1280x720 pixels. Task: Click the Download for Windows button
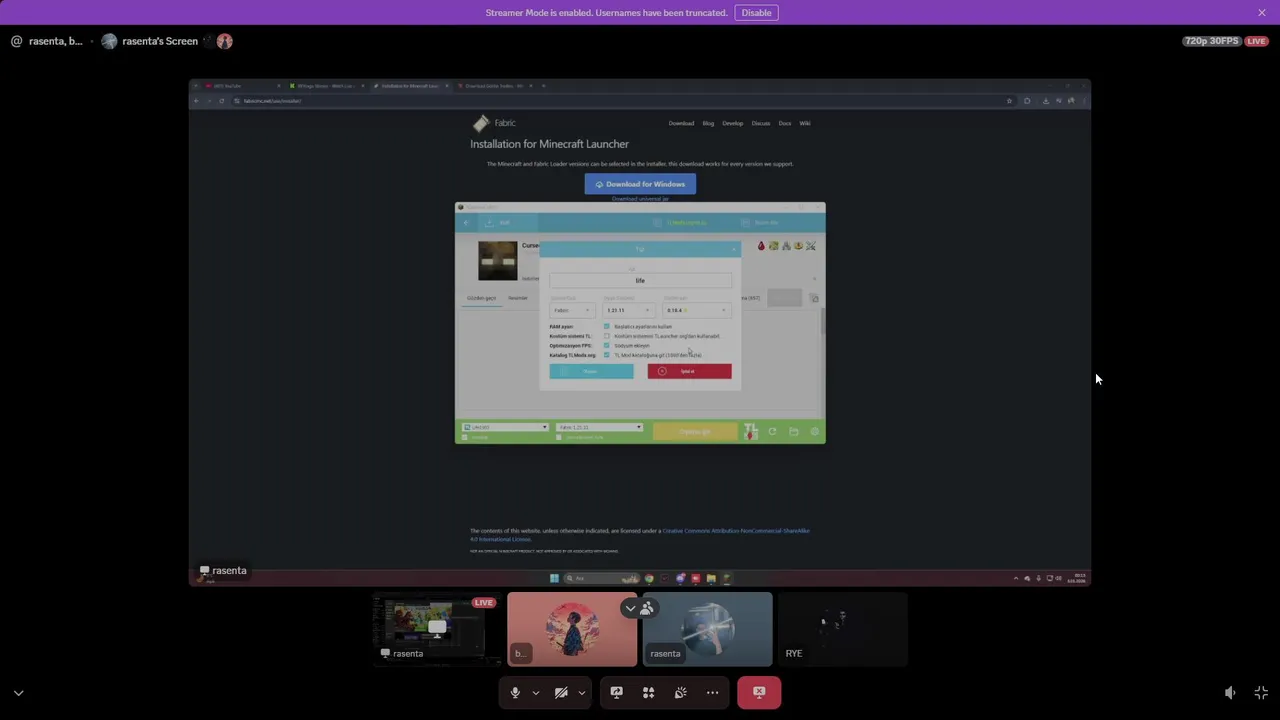point(640,184)
